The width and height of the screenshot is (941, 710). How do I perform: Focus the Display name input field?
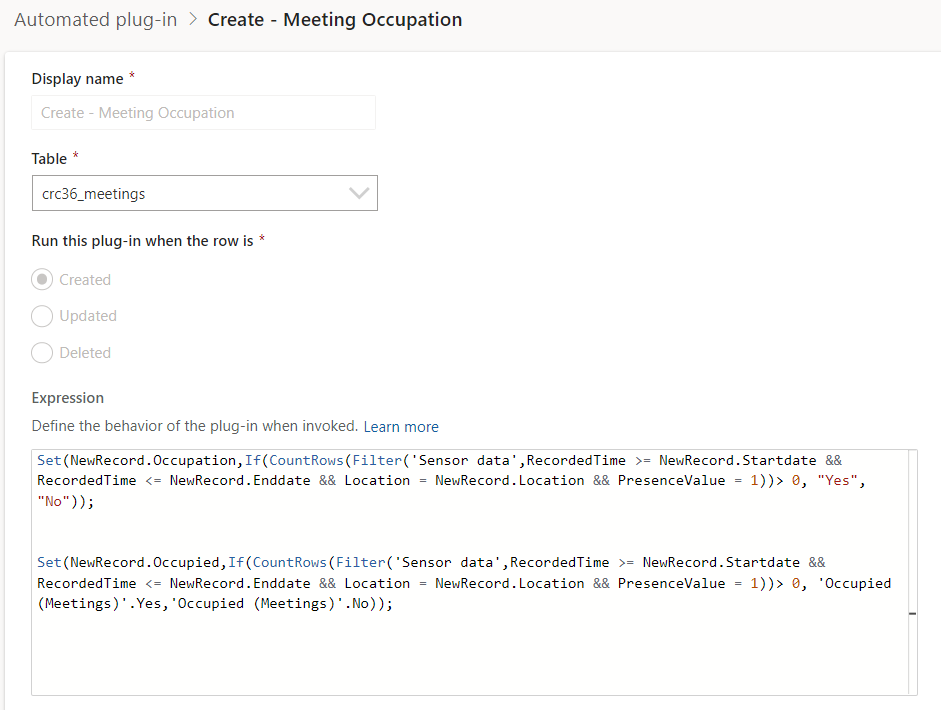[x=203, y=113]
